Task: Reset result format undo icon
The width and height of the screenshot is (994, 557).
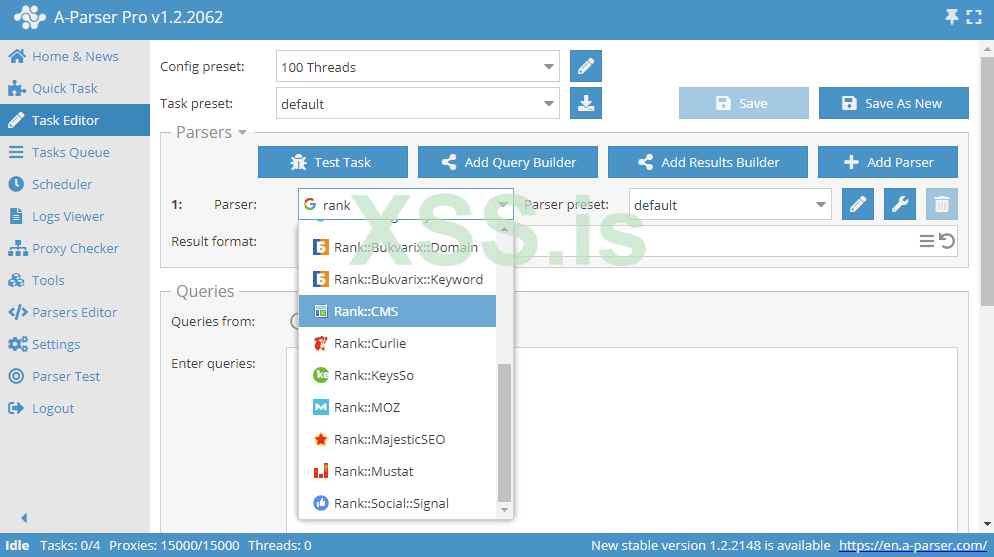Action: point(946,241)
